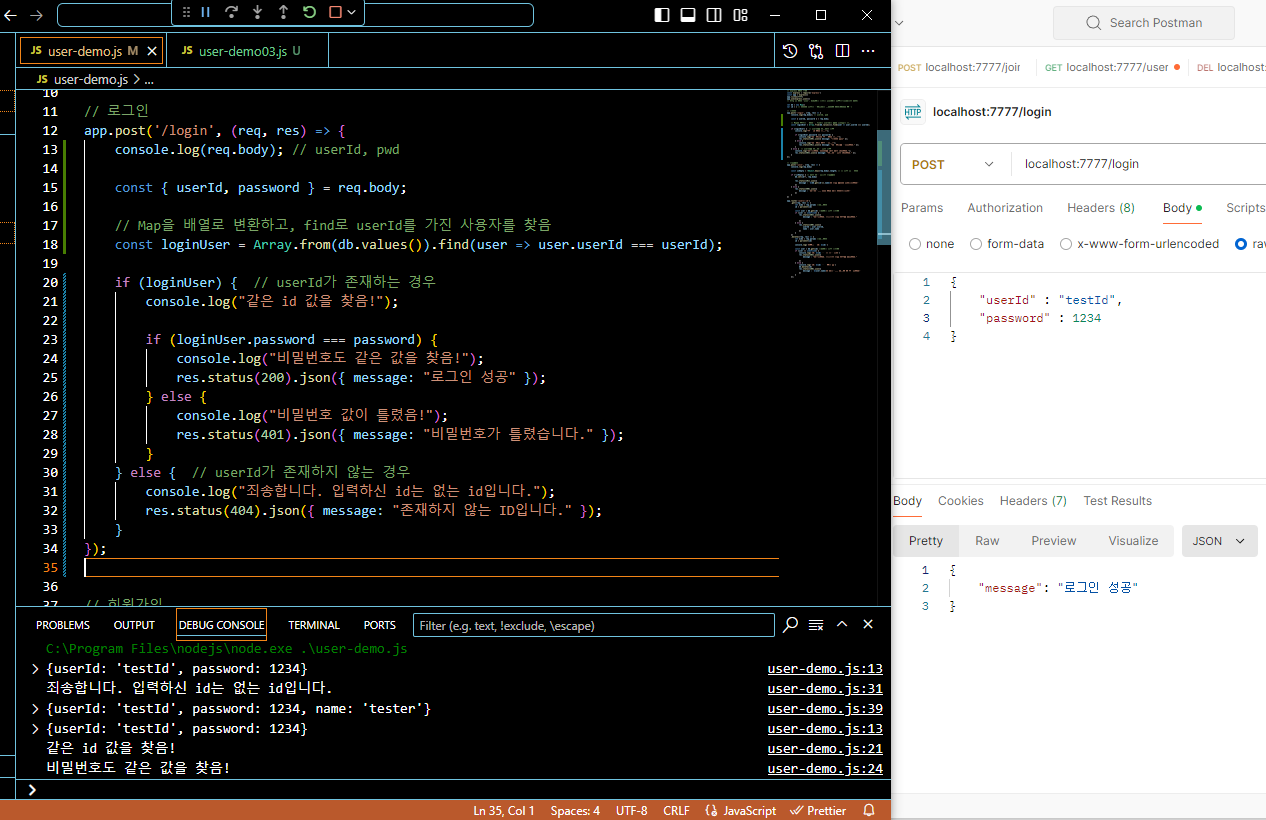Open the Cookies response tab
Image resolution: width=1266 pixels, height=820 pixels.
coord(961,501)
